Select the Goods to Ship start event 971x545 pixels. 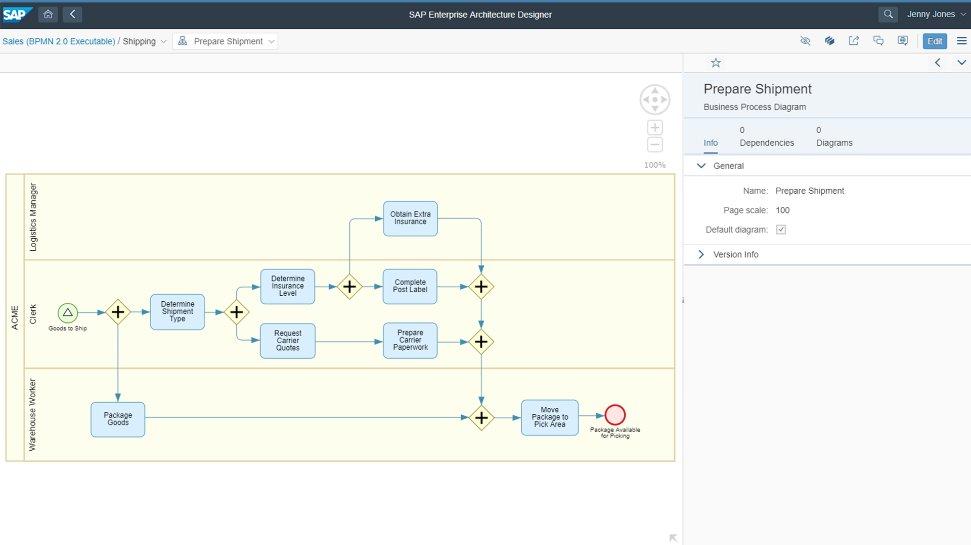click(x=67, y=313)
